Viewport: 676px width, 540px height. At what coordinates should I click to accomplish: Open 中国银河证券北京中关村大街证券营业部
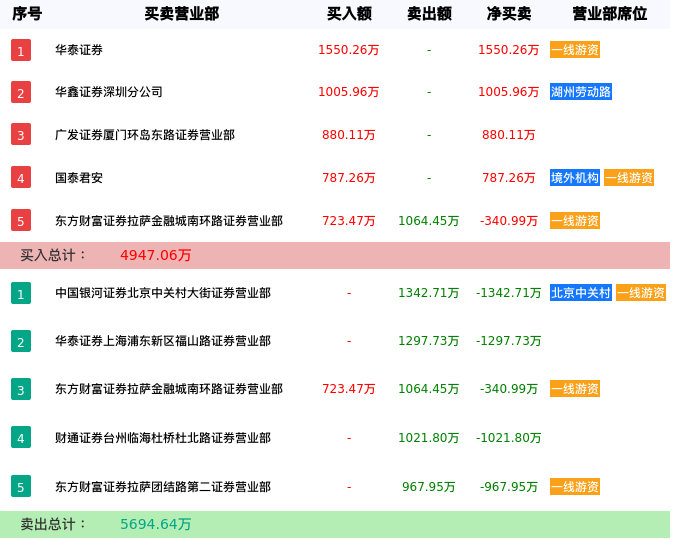[163, 293]
